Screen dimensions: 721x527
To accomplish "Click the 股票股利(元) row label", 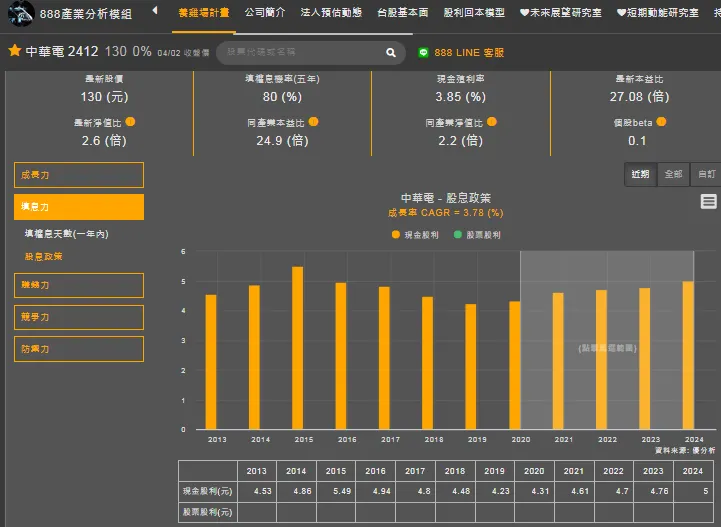I will (x=207, y=512).
